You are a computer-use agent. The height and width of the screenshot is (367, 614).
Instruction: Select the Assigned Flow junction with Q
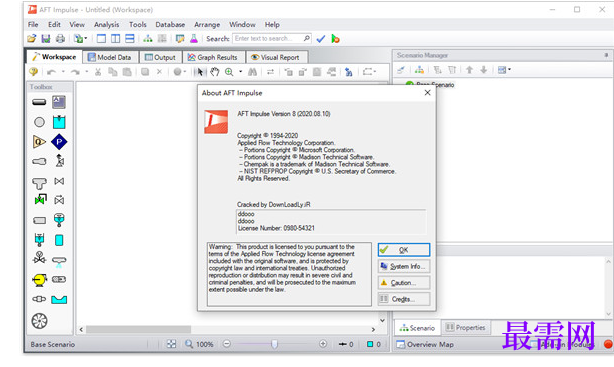coord(39,141)
